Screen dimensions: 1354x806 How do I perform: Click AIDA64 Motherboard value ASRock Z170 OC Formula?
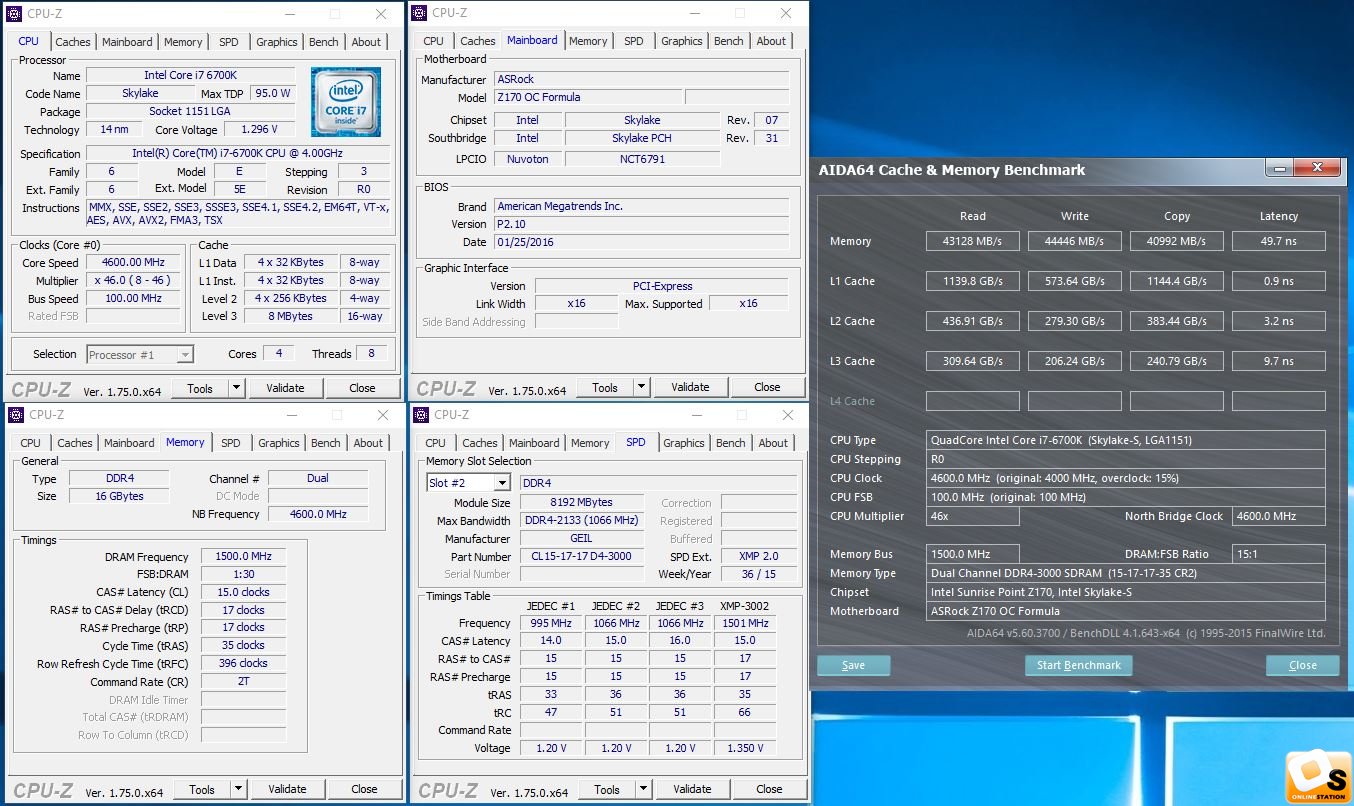pos(1126,611)
